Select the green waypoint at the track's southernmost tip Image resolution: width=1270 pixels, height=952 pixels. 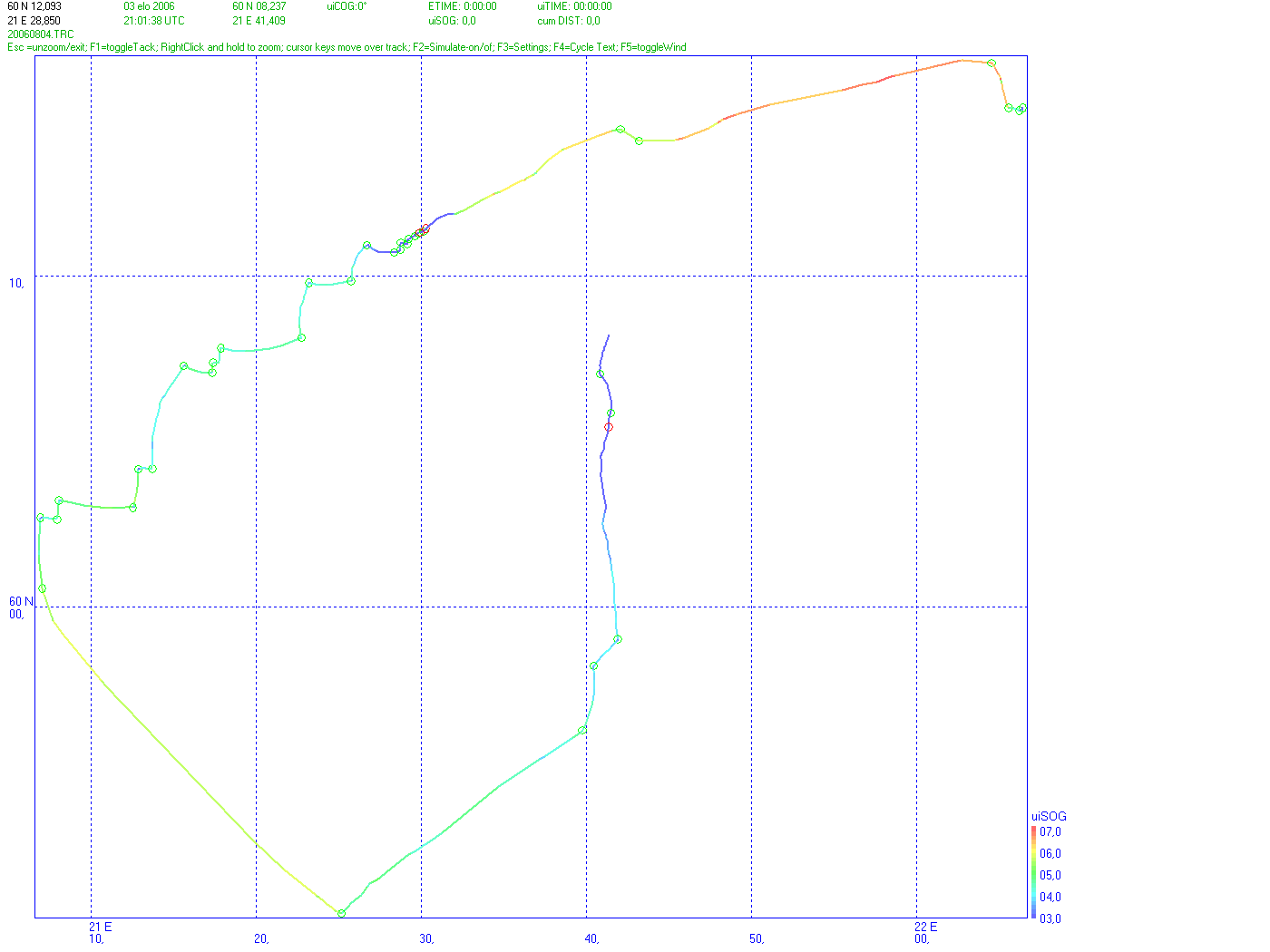coord(341,913)
